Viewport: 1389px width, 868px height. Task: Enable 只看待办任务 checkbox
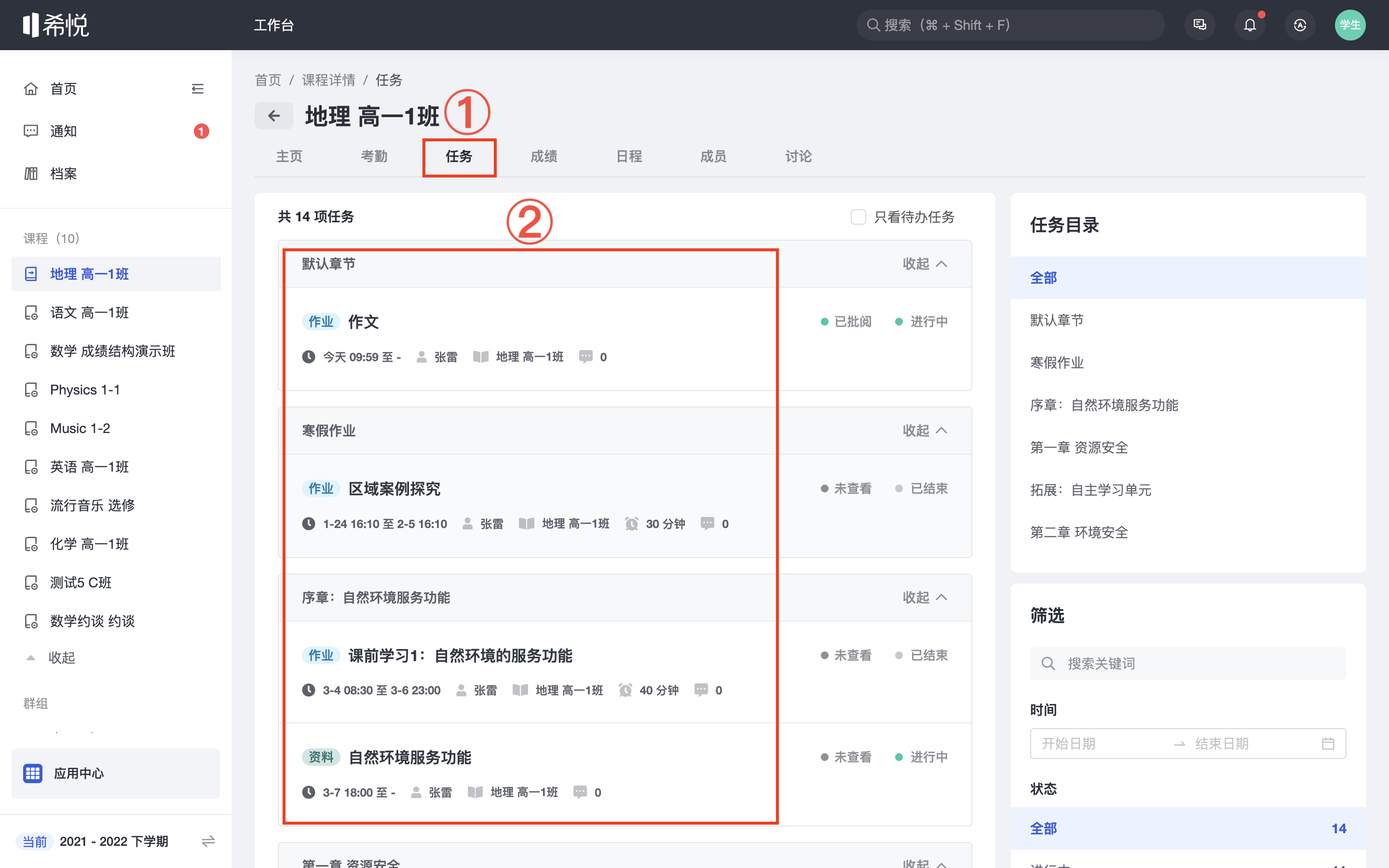pyautogui.click(x=858, y=217)
